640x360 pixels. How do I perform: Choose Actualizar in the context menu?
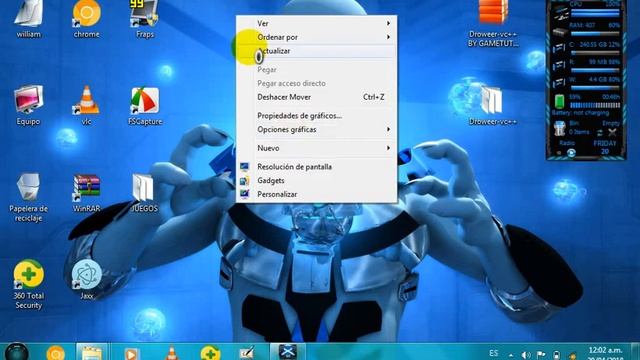click(x=316, y=51)
